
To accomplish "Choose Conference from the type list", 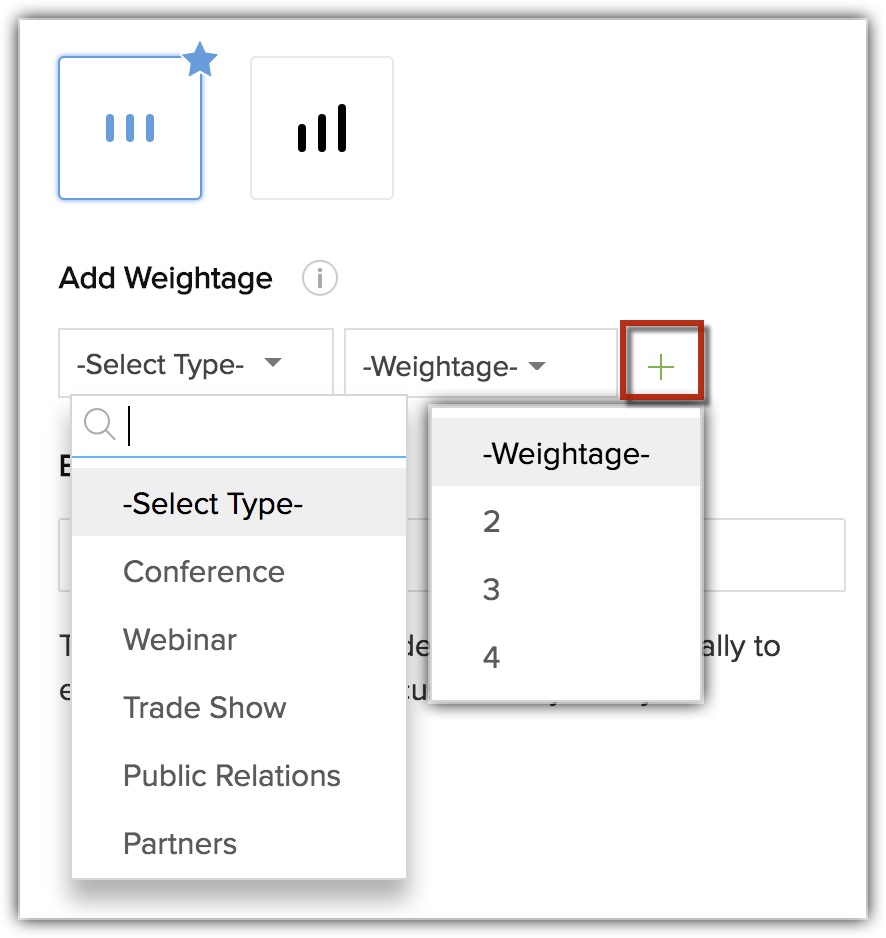I will tap(204, 572).
